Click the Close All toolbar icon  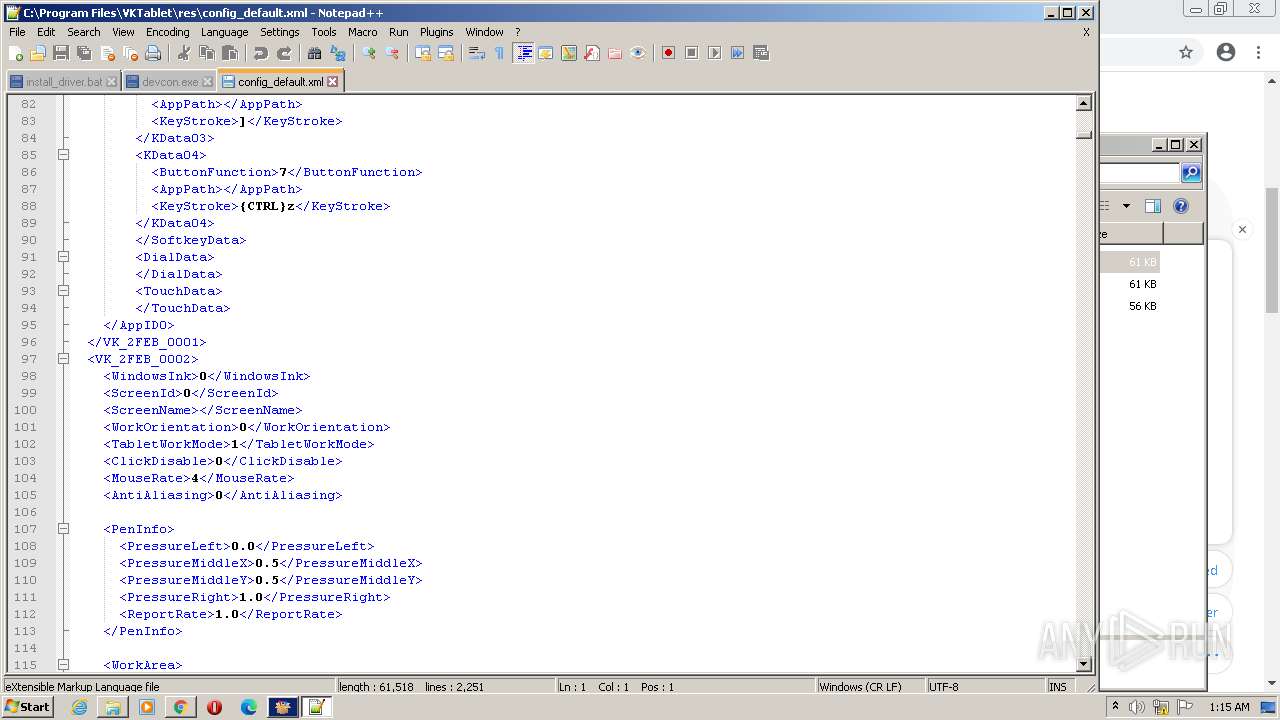(130, 53)
